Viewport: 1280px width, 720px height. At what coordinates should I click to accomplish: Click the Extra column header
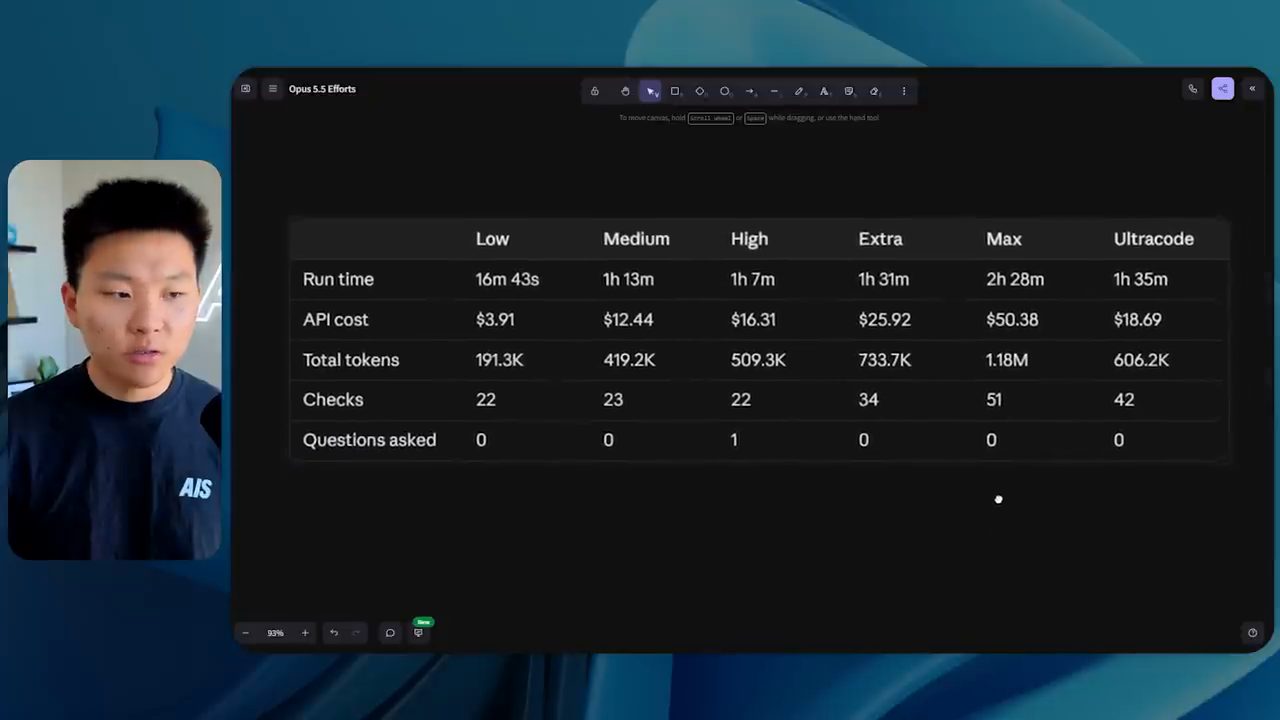coord(880,239)
